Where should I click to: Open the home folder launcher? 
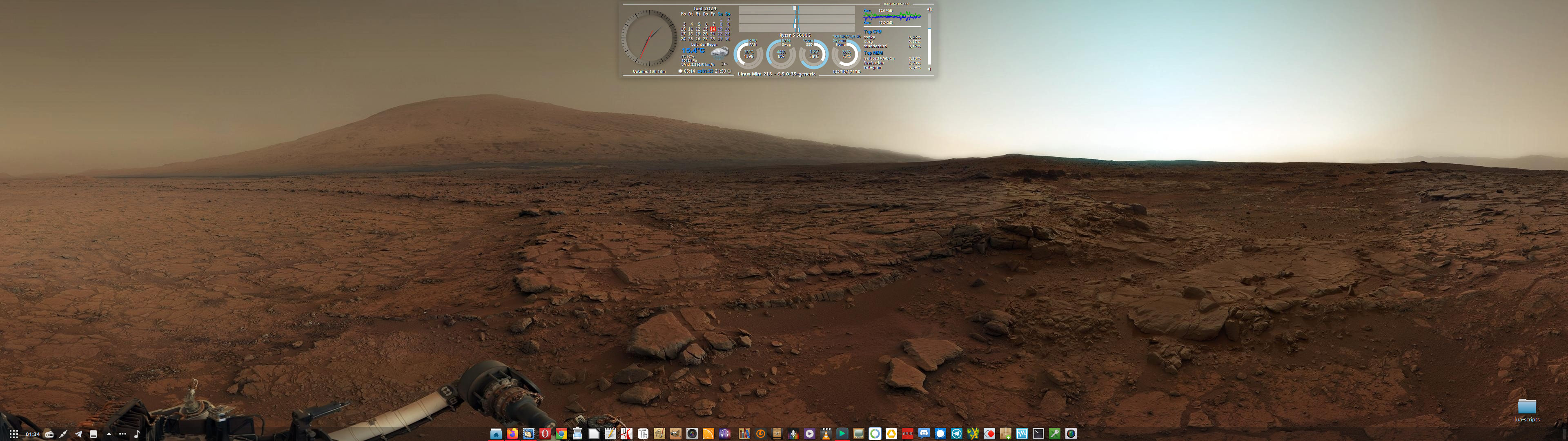[x=496, y=434]
